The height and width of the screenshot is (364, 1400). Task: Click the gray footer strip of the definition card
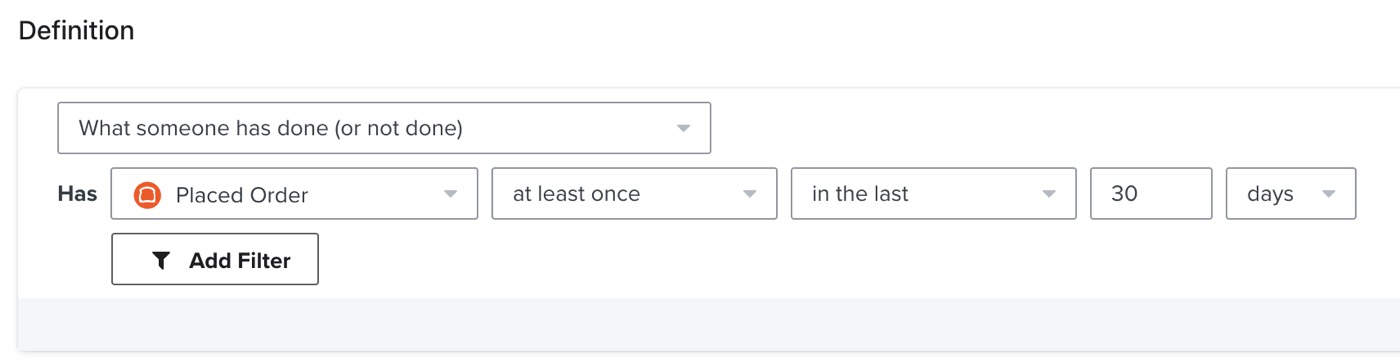[709, 324]
